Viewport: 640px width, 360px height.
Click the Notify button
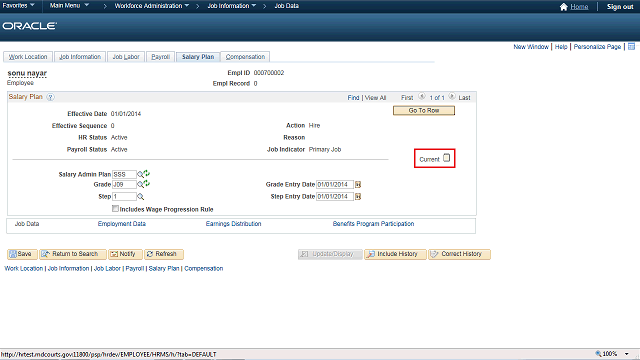point(125,254)
